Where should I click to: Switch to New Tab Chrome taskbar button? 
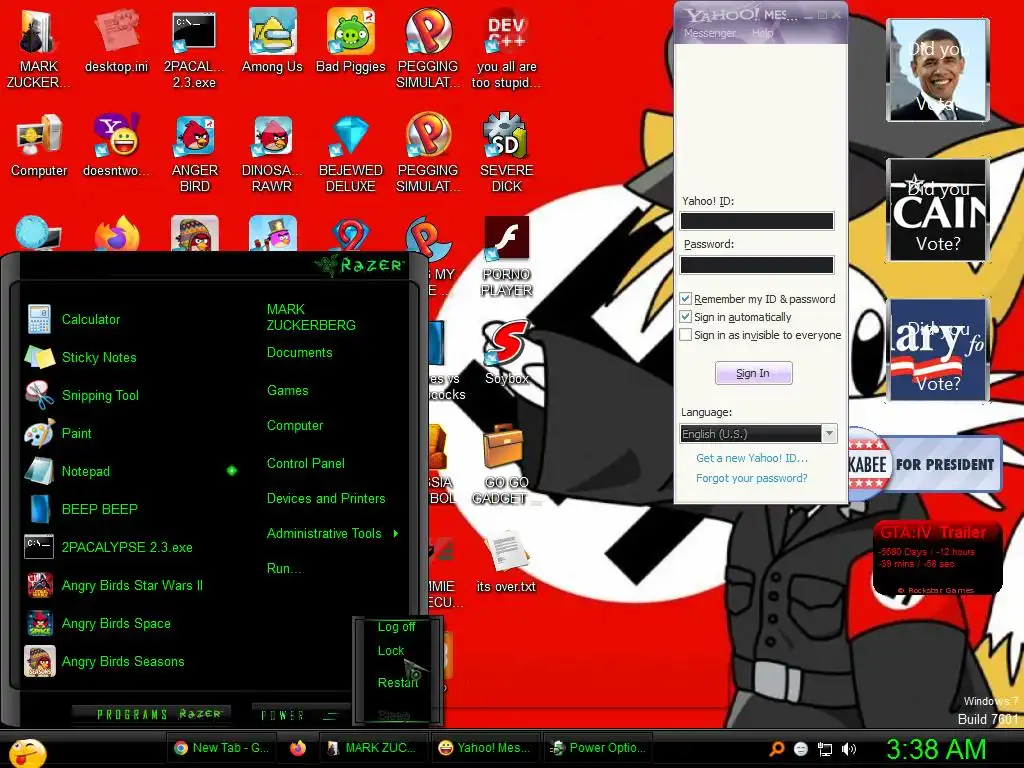tap(221, 748)
